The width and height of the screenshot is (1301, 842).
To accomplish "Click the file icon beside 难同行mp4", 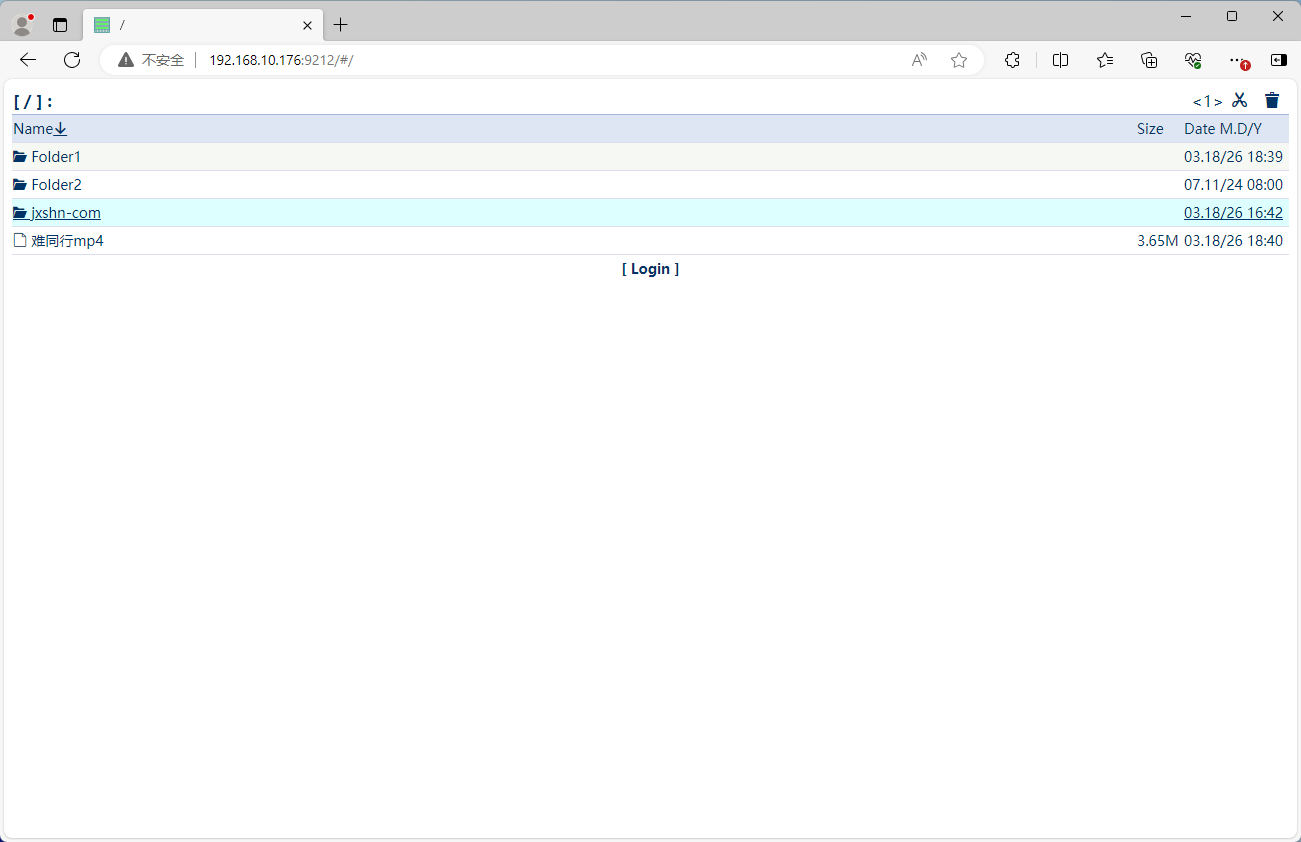I will click(x=20, y=241).
